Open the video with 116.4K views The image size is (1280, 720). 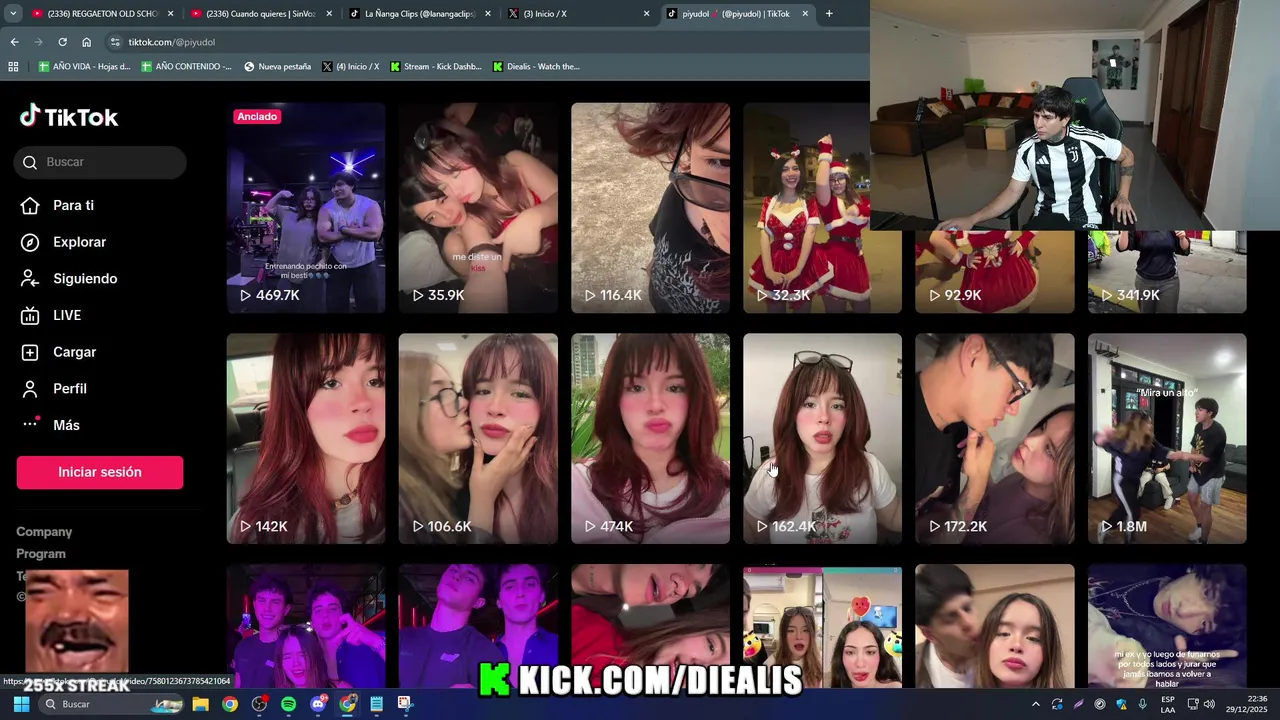click(650, 208)
